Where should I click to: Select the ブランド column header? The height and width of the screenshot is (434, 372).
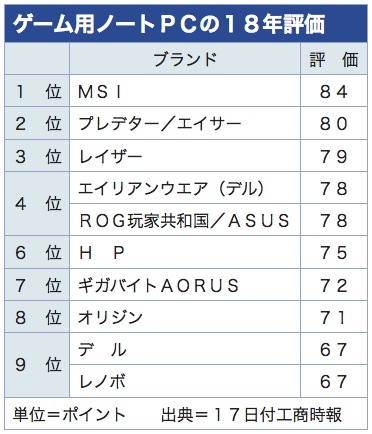tap(185, 59)
